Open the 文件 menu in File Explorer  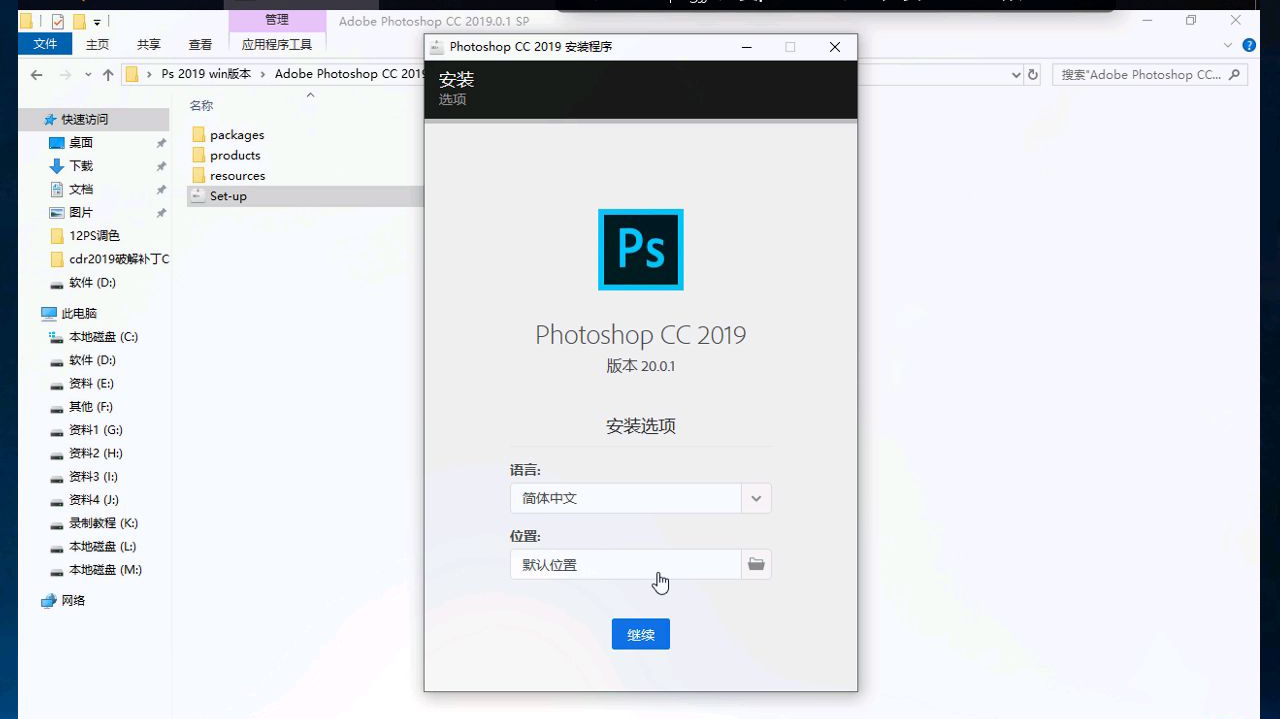pyautogui.click(x=45, y=44)
